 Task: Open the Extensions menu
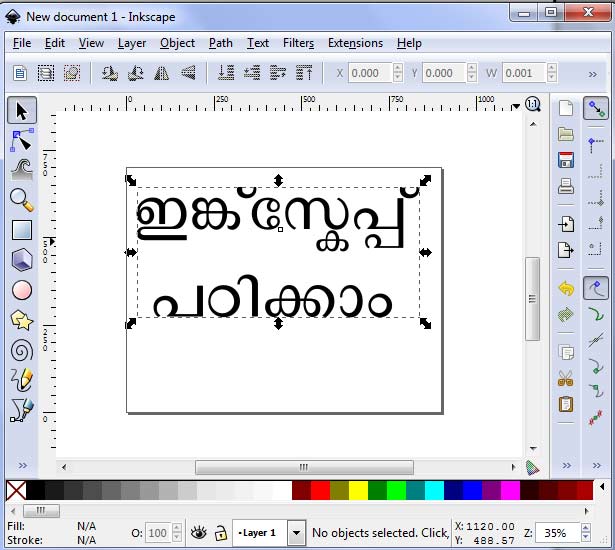point(355,43)
